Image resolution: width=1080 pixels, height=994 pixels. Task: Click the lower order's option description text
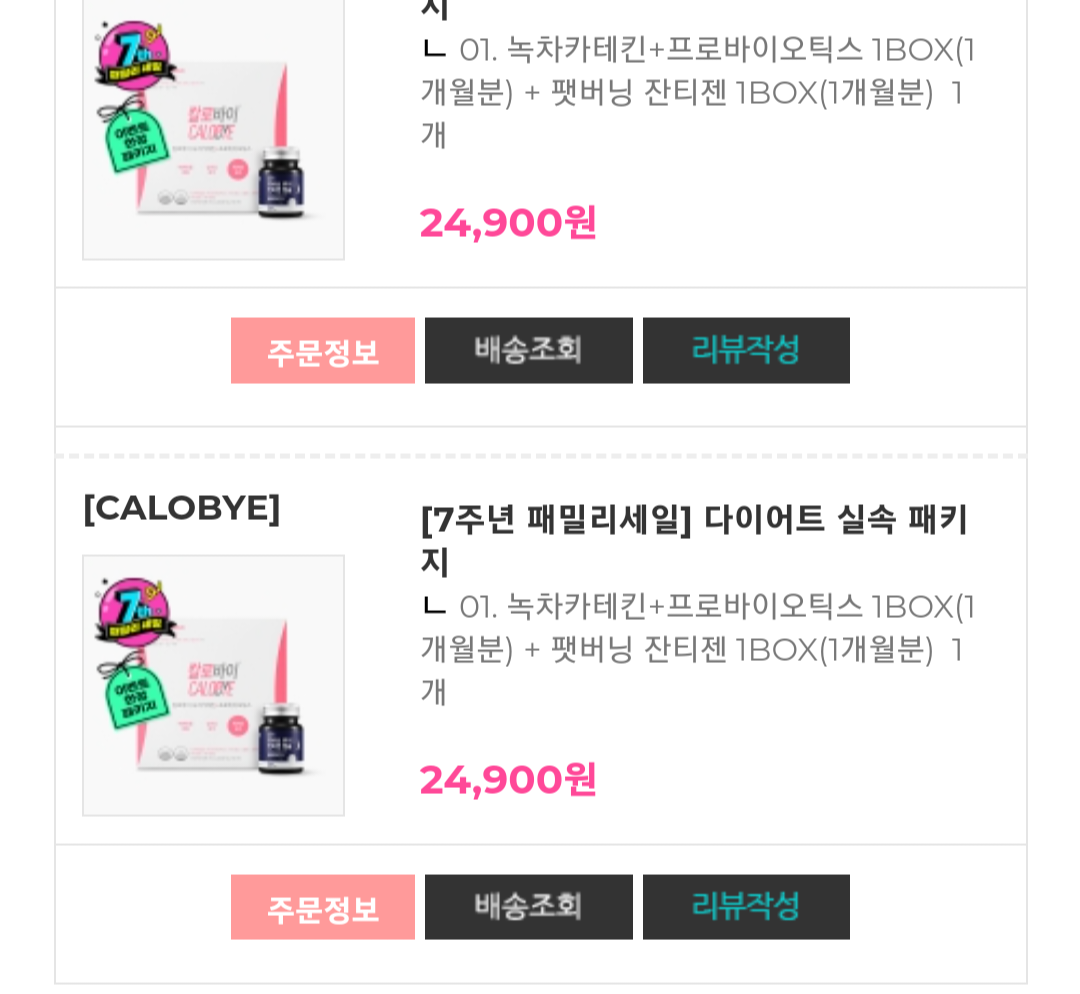696,649
